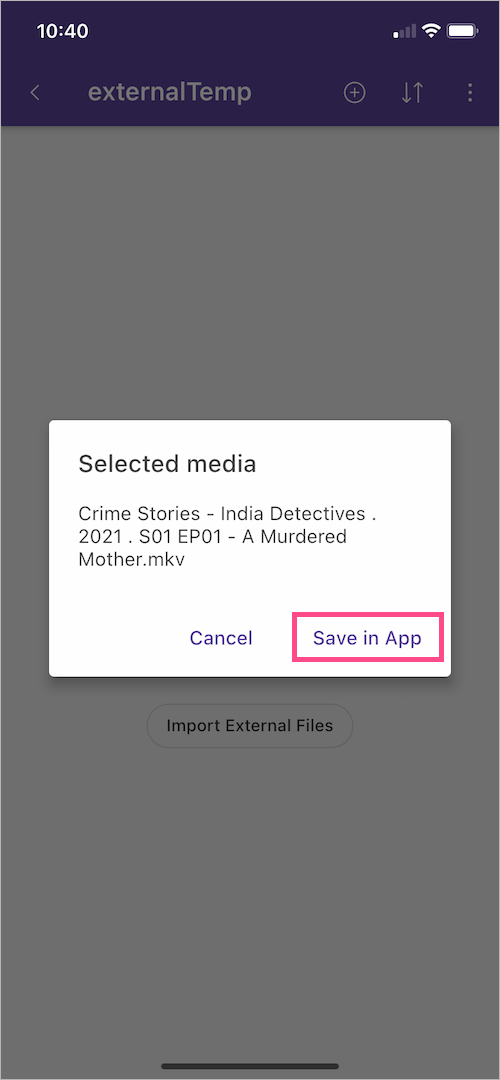Choose Save in App

pyautogui.click(x=367, y=638)
